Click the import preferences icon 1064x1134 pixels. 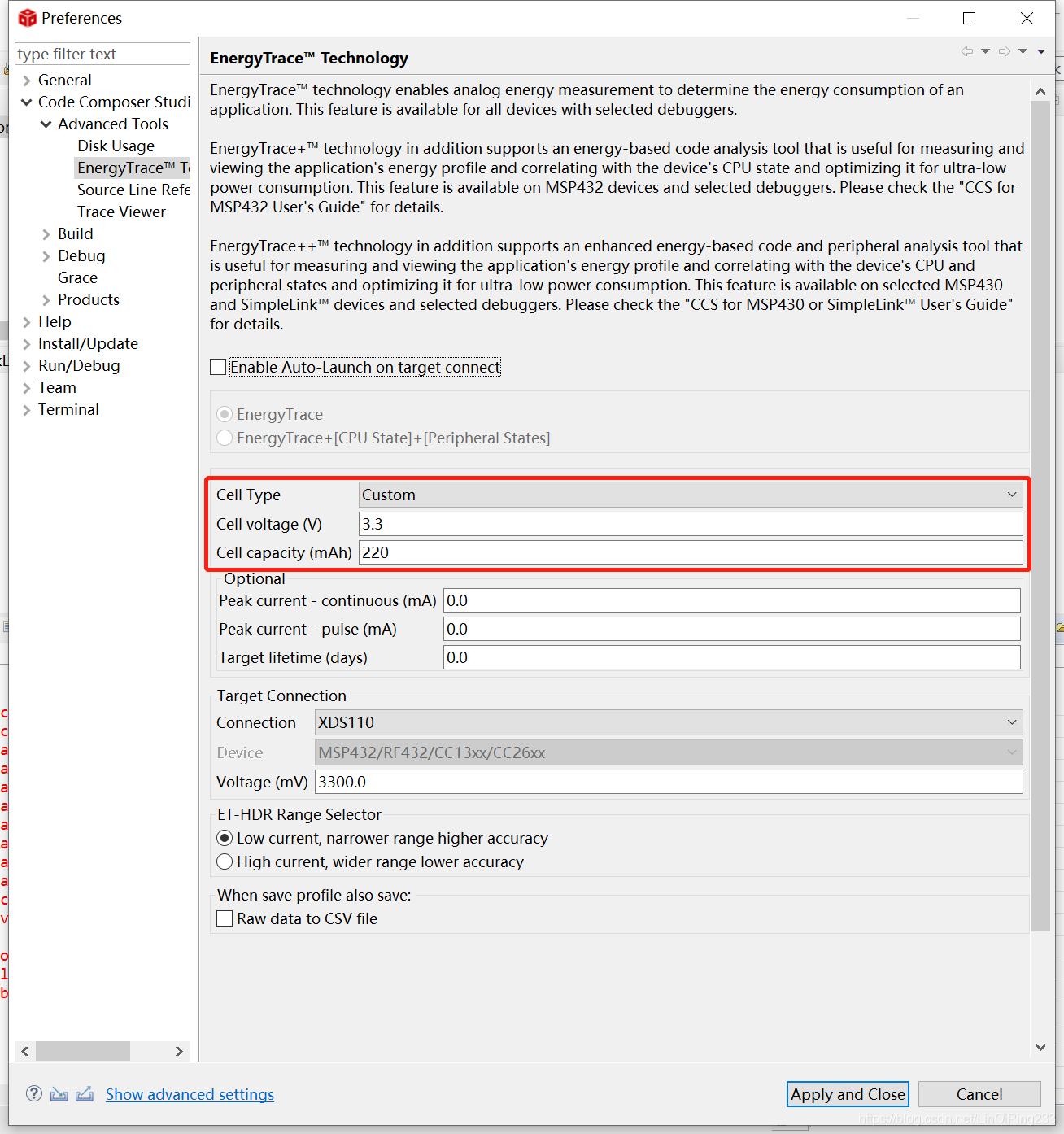click(59, 1094)
